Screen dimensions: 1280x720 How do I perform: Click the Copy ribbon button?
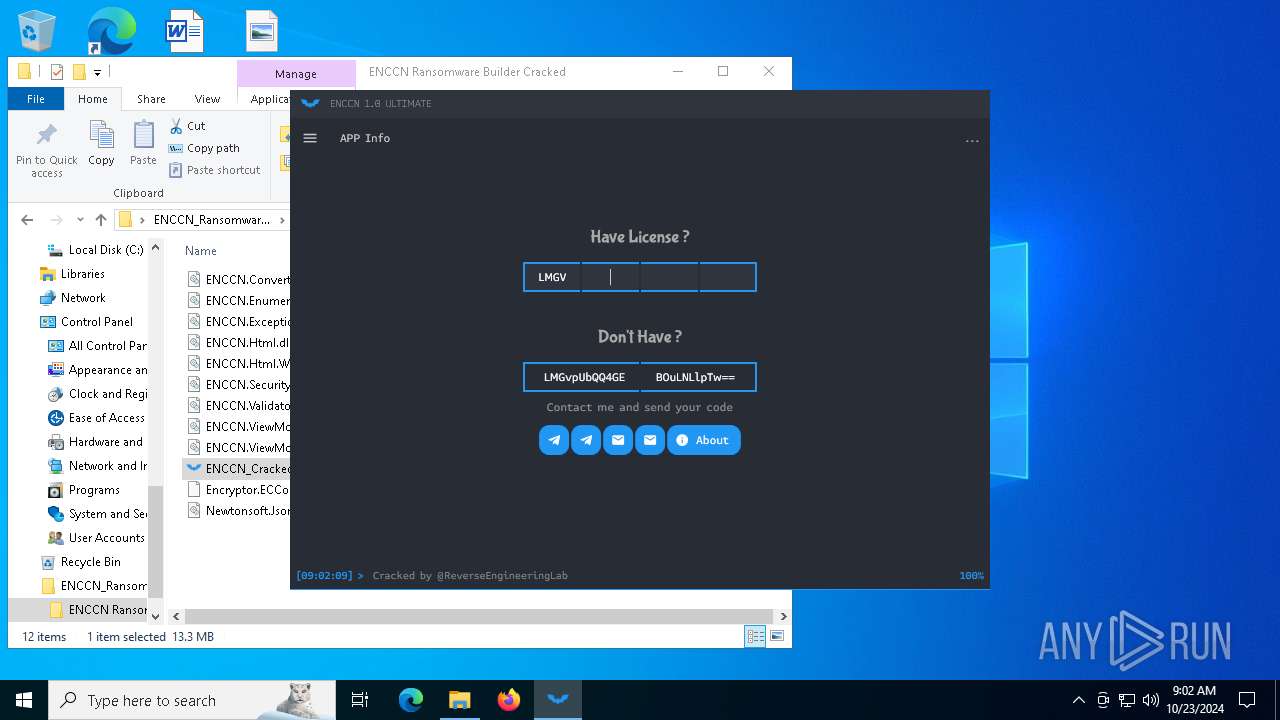(x=101, y=144)
